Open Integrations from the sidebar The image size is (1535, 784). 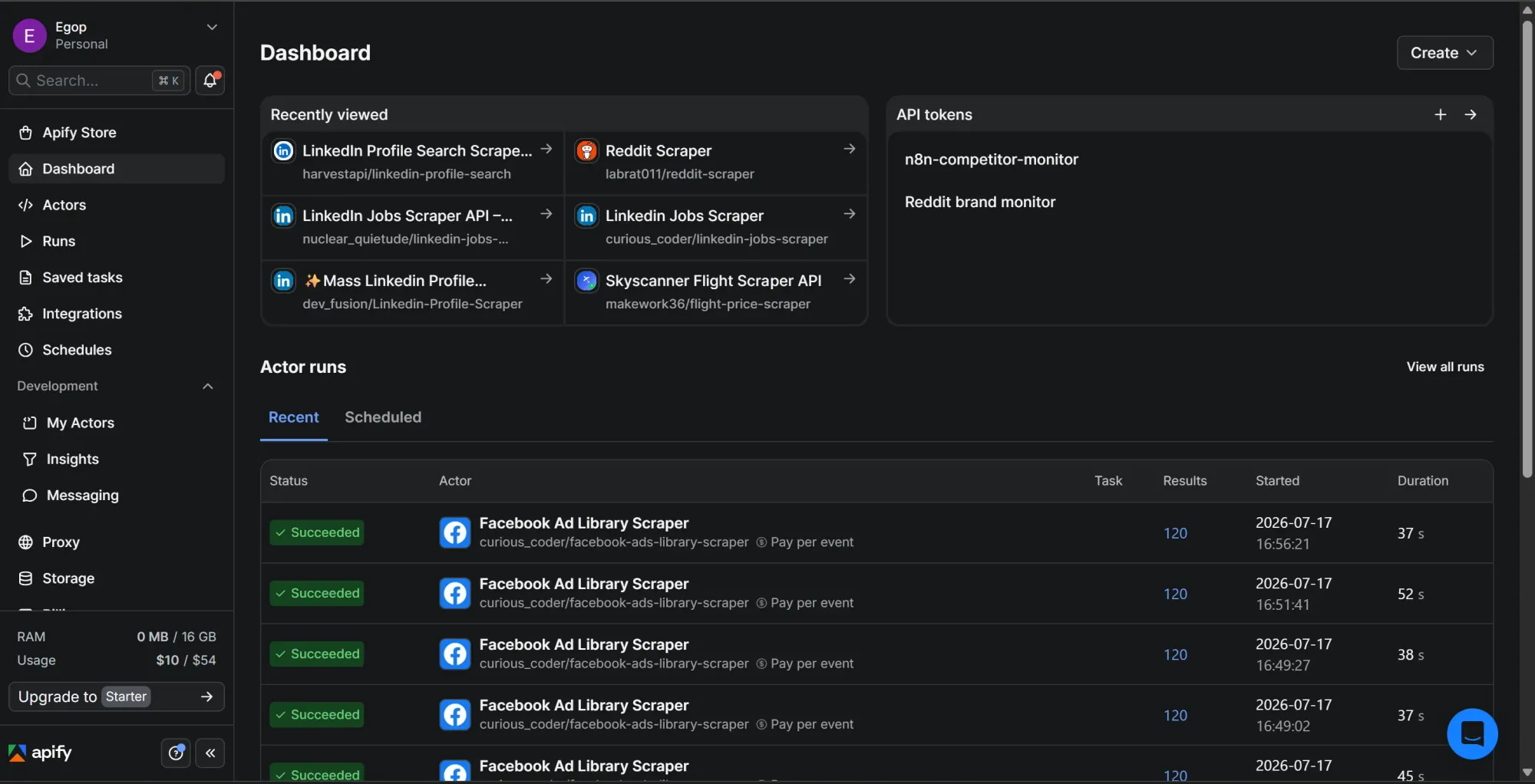117,314
